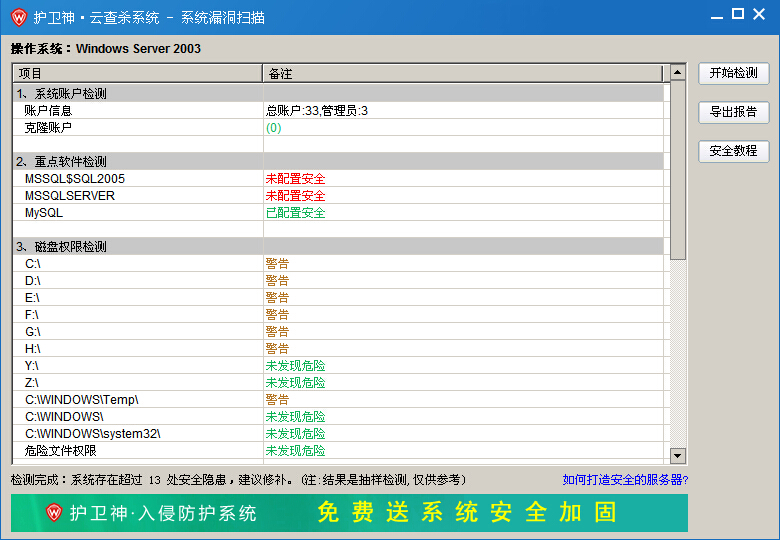Minimize the 护卫神 window

(x=716, y=17)
